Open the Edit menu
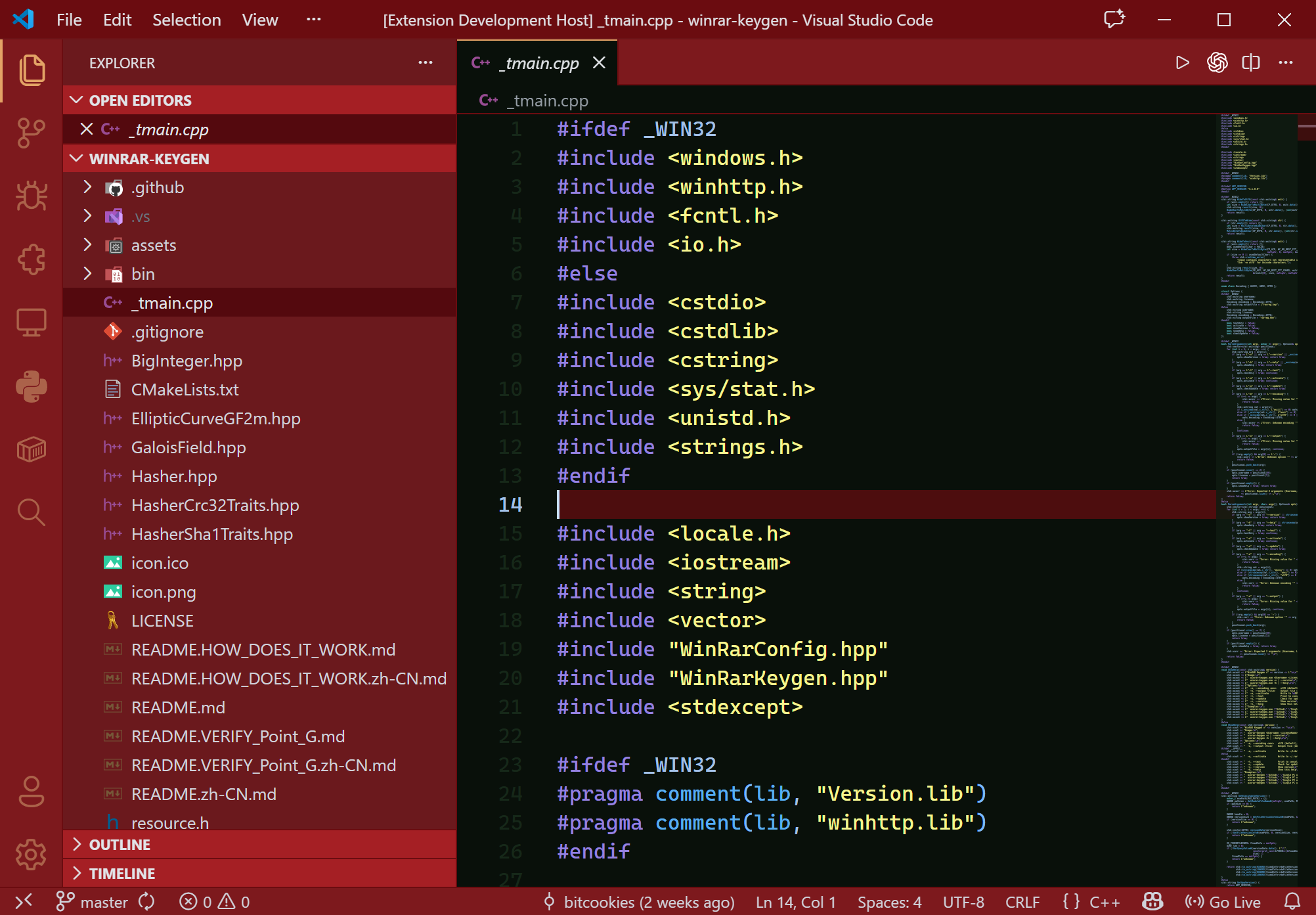 pyautogui.click(x=117, y=20)
